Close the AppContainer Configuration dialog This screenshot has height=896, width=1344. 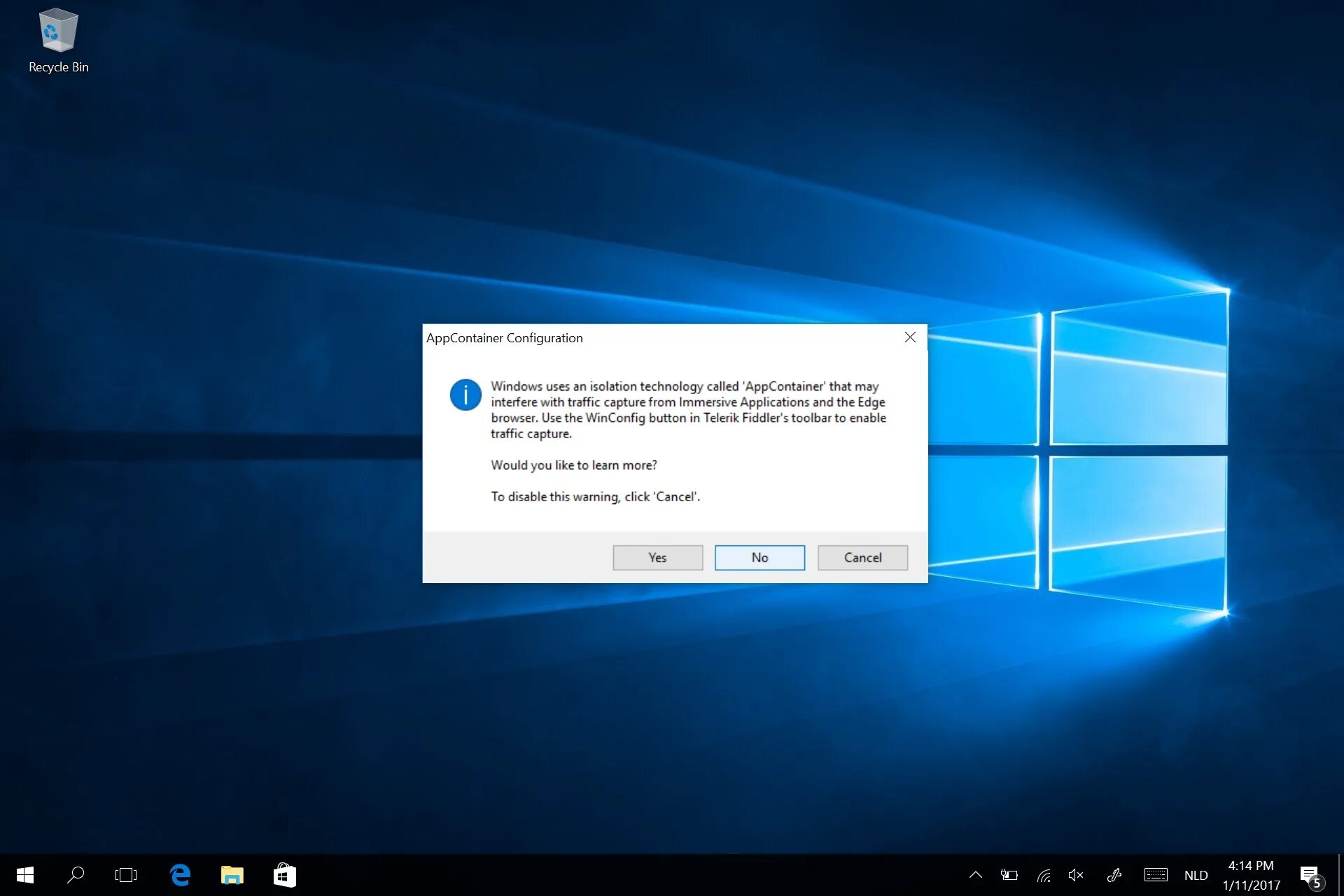tap(910, 337)
